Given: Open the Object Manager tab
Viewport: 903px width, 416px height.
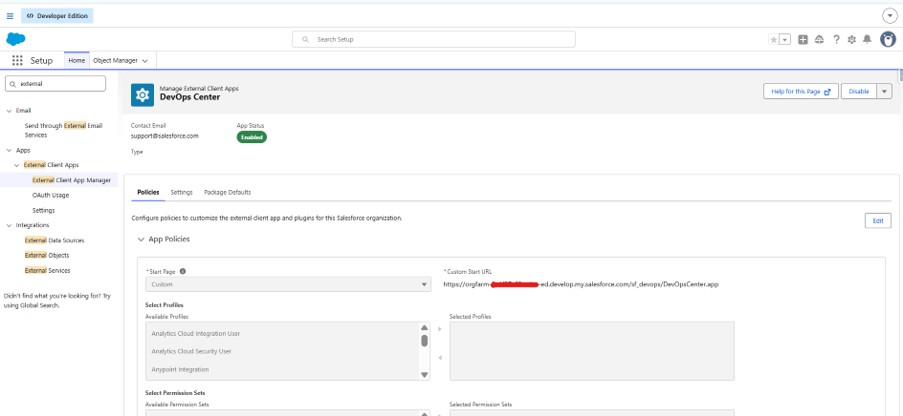Looking at the screenshot, I should 115,60.
